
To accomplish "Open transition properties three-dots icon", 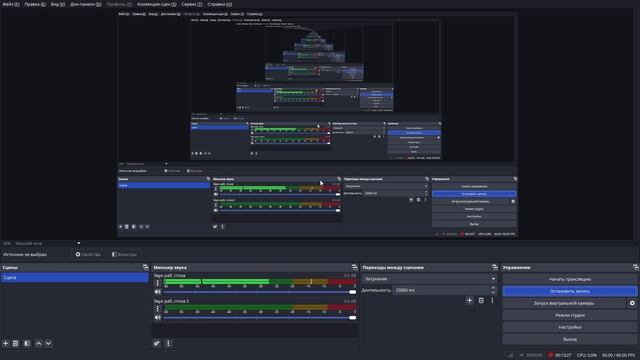I will pos(492,300).
